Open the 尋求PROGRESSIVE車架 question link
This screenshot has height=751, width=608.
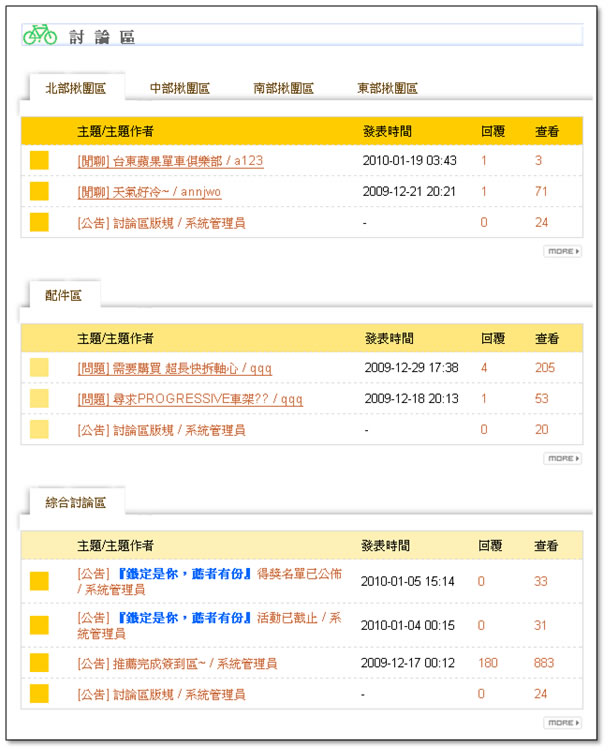(x=190, y=399)
